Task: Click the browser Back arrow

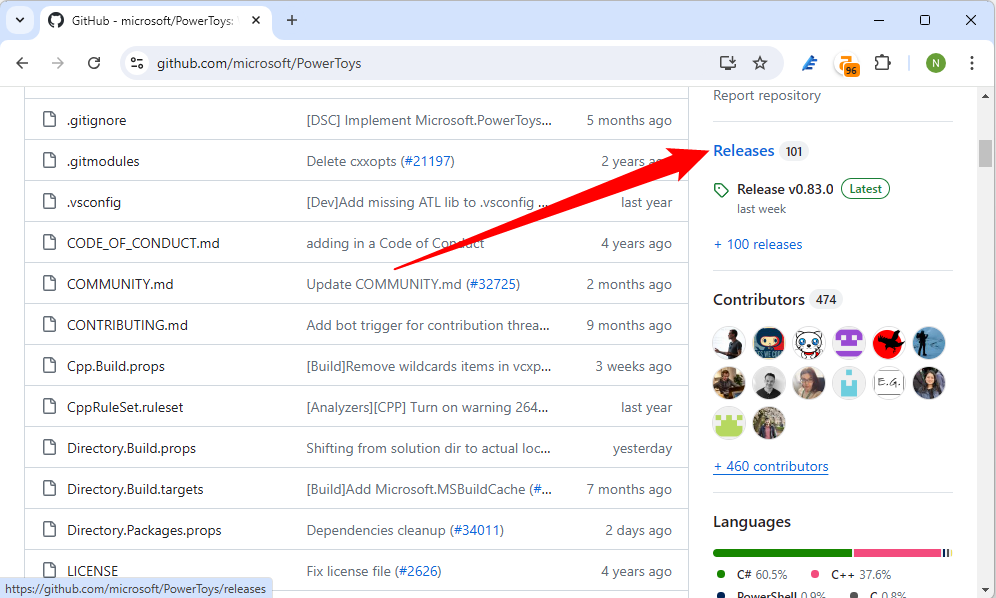Action: [22, 63]
